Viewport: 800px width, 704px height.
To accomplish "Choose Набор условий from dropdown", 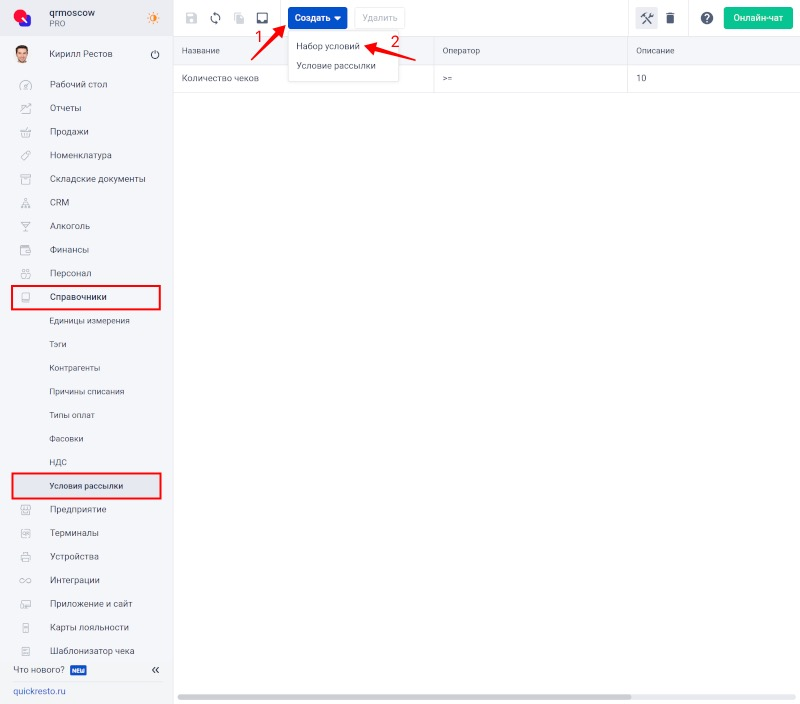I will point(328,46).
